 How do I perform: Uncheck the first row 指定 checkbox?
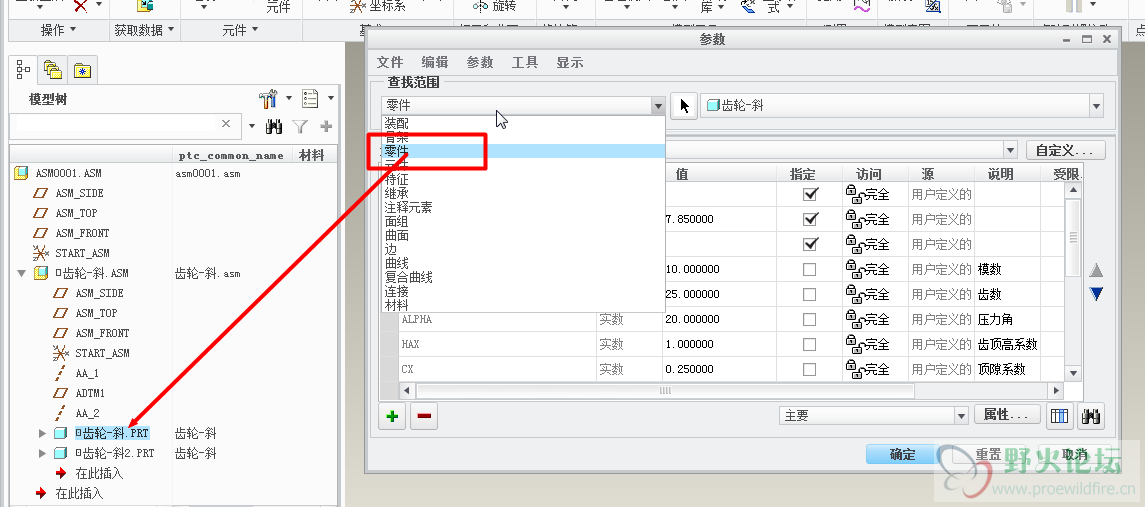click(810, 195)
